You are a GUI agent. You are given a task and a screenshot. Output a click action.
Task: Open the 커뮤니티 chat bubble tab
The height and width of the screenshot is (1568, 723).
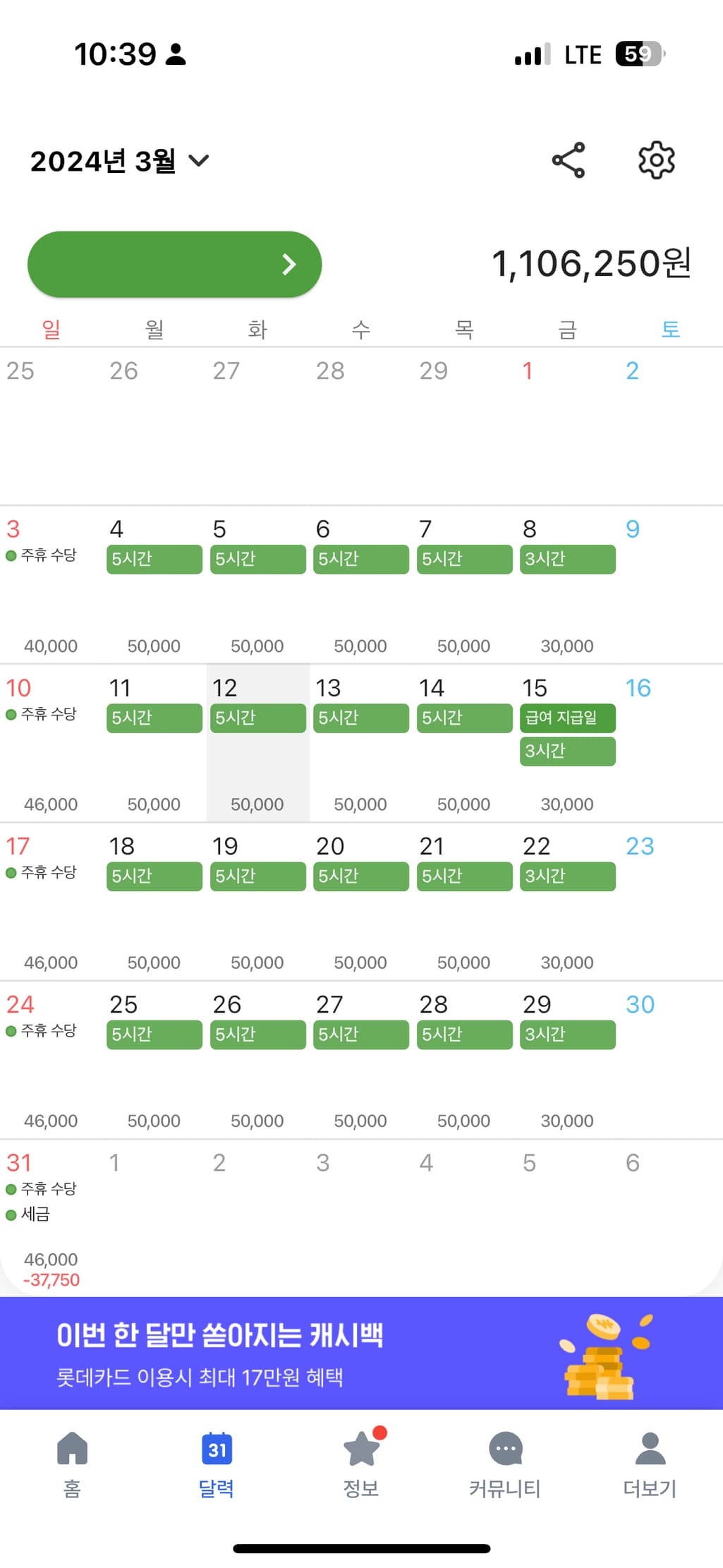[x=505, y=1464]
